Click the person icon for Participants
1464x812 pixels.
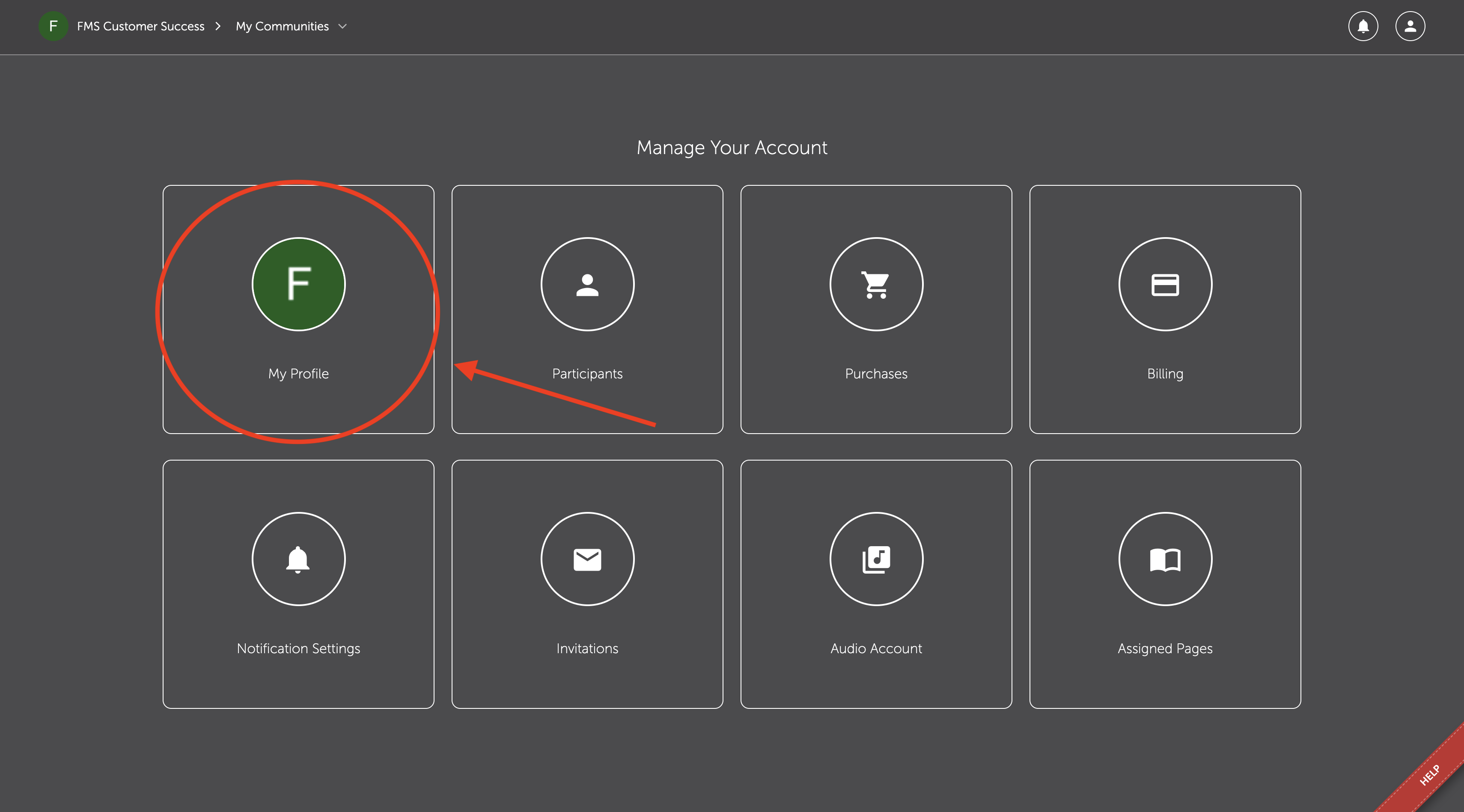[587, 284]
